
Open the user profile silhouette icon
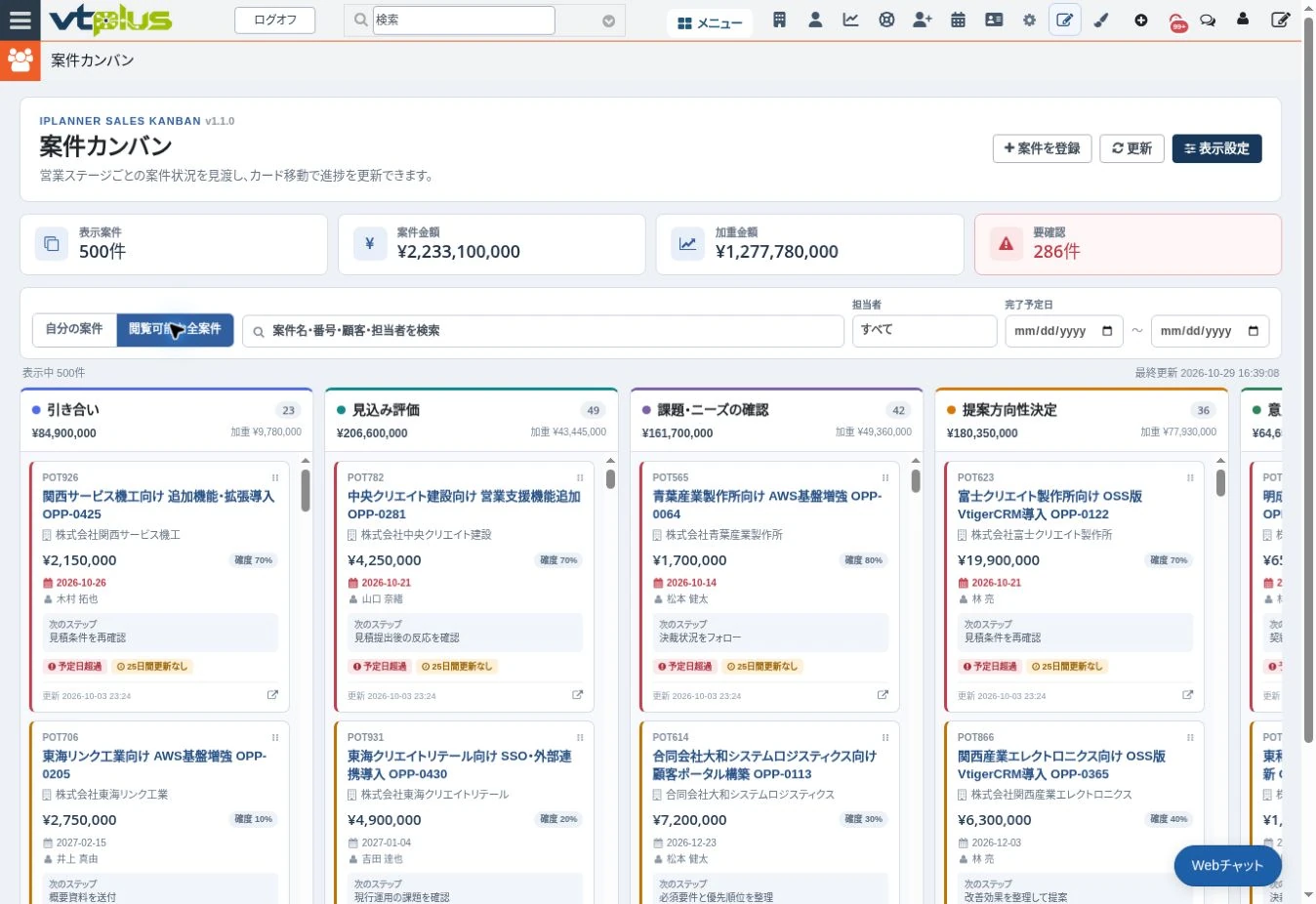coord(1243,20)
